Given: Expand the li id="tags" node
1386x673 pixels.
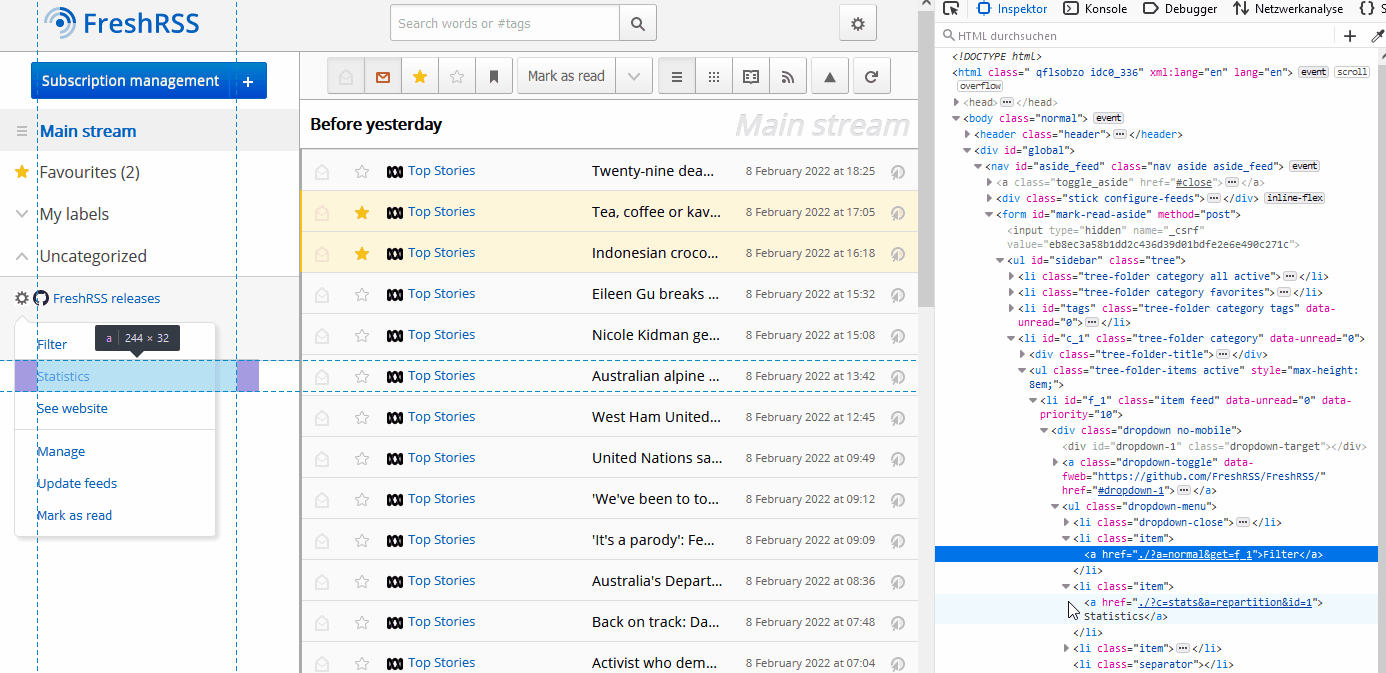Looking at the screenshot, I should click(x=1012, y=308).
